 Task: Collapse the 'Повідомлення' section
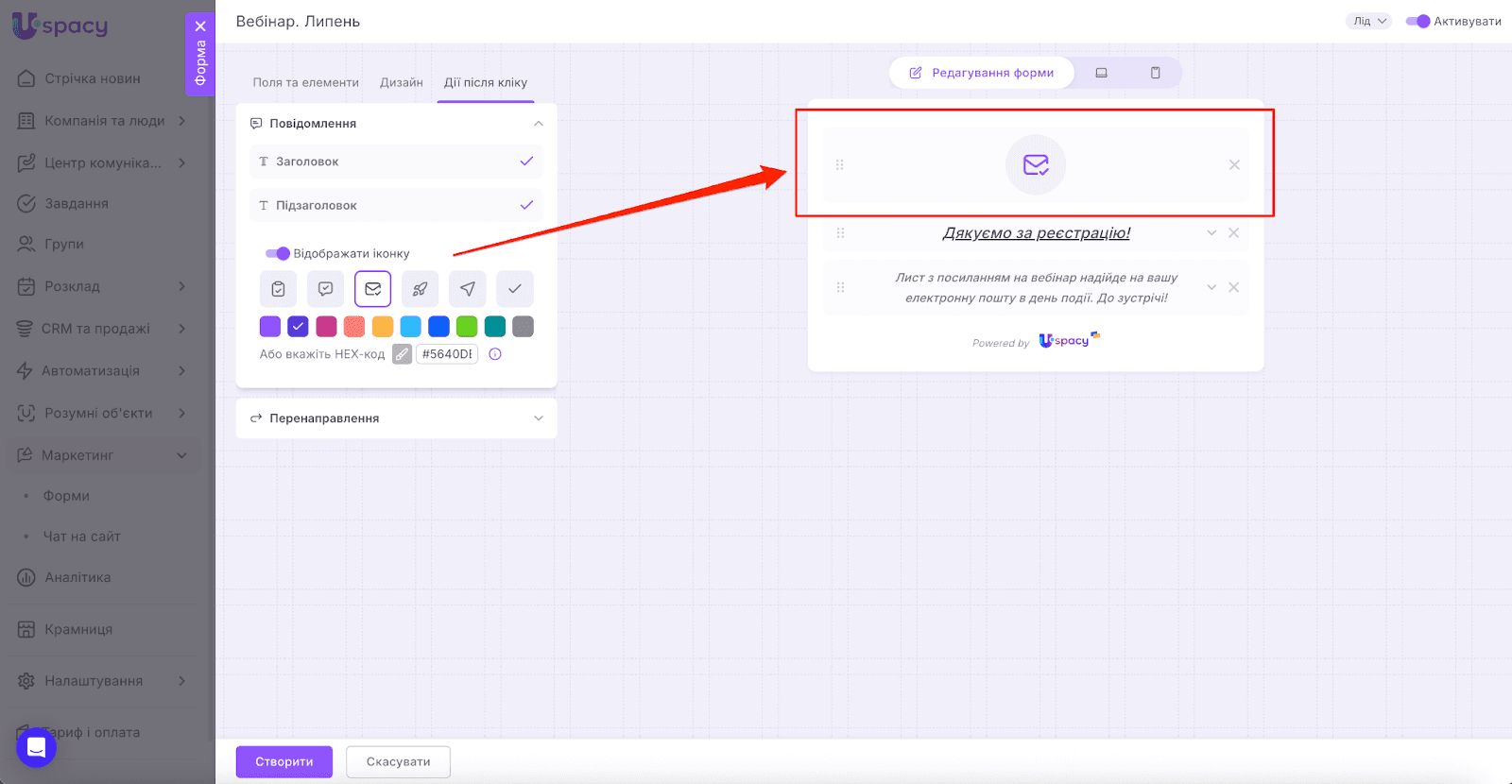pos(539,124)
